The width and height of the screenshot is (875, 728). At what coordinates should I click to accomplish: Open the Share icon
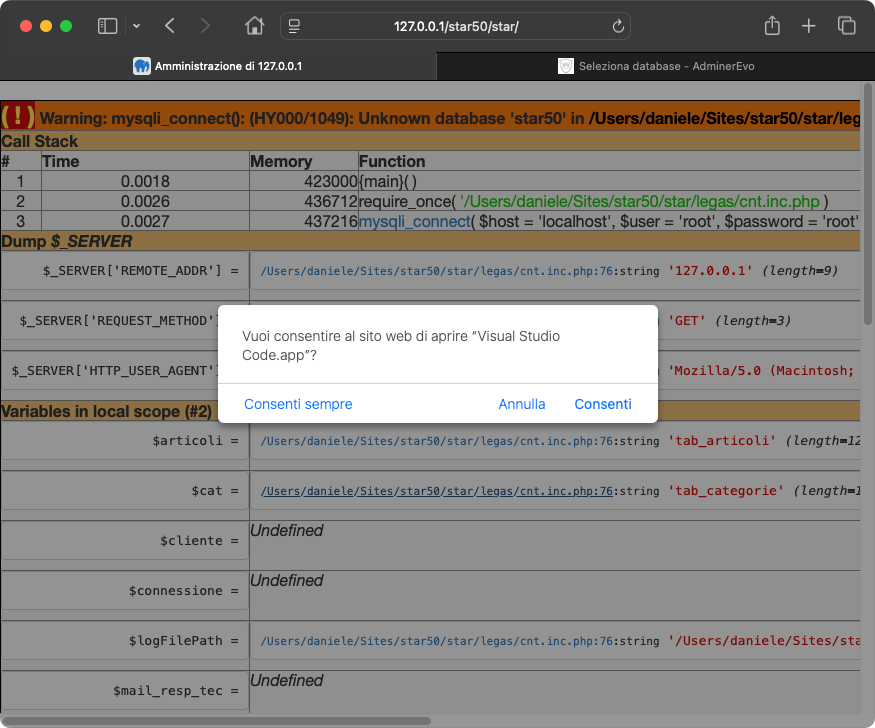(772, 26)
